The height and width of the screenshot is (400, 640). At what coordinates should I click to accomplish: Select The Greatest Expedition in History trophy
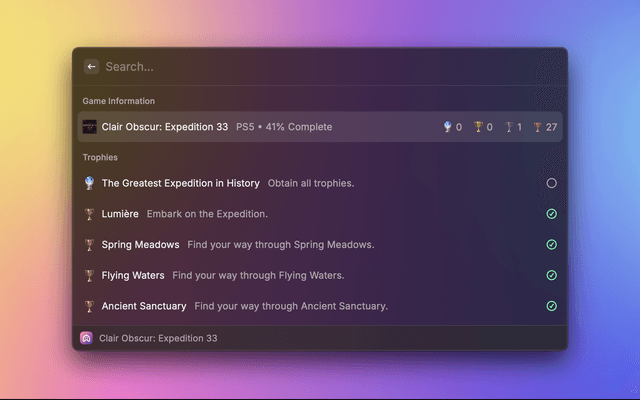(x=181, y=183)
